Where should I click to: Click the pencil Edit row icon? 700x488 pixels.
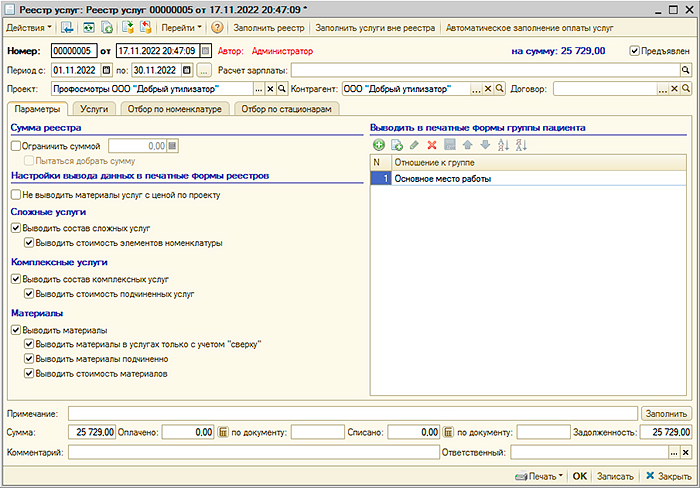pyautogui.click(x=414, y=145)
